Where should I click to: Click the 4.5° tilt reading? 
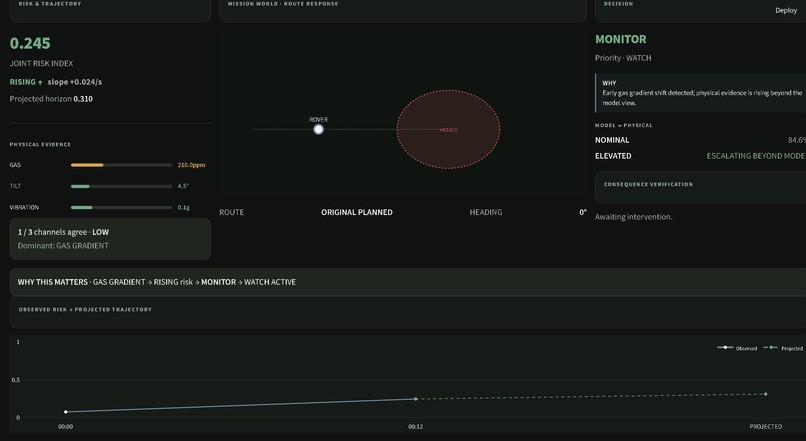point(183,186)
